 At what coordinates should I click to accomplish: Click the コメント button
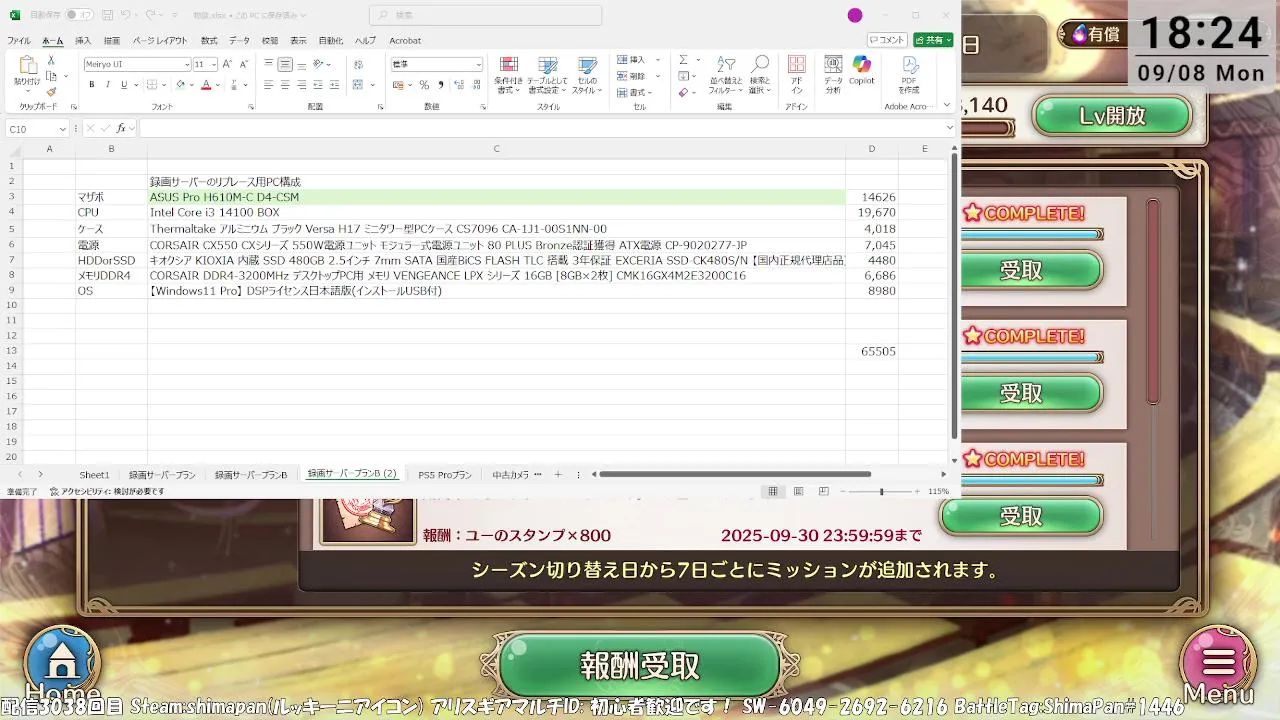pyautogui.click(x=887, y=40)
